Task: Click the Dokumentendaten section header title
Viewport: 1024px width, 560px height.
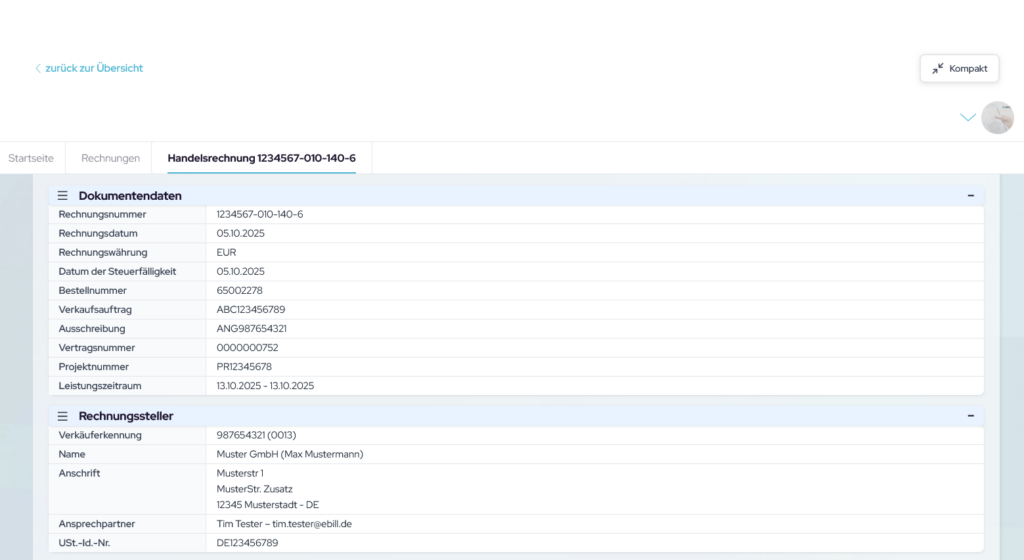Action: pos(130,196)
